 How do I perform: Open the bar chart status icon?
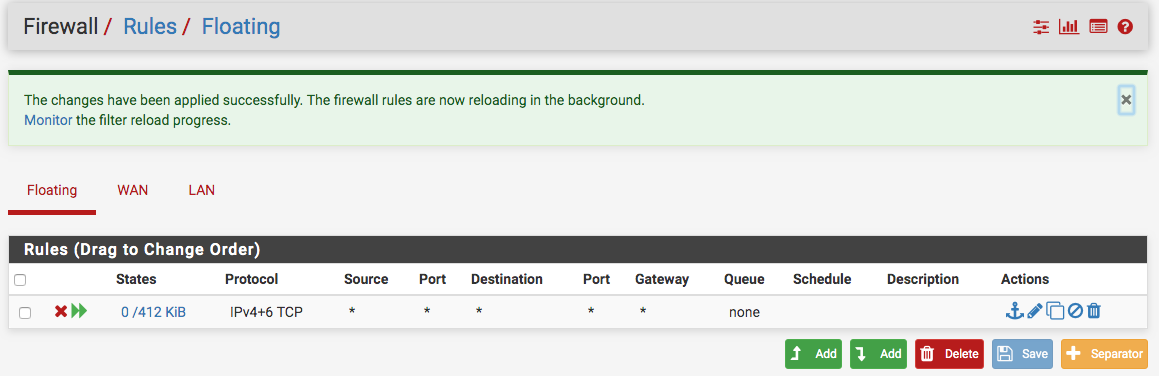(x=1069, y=27)
